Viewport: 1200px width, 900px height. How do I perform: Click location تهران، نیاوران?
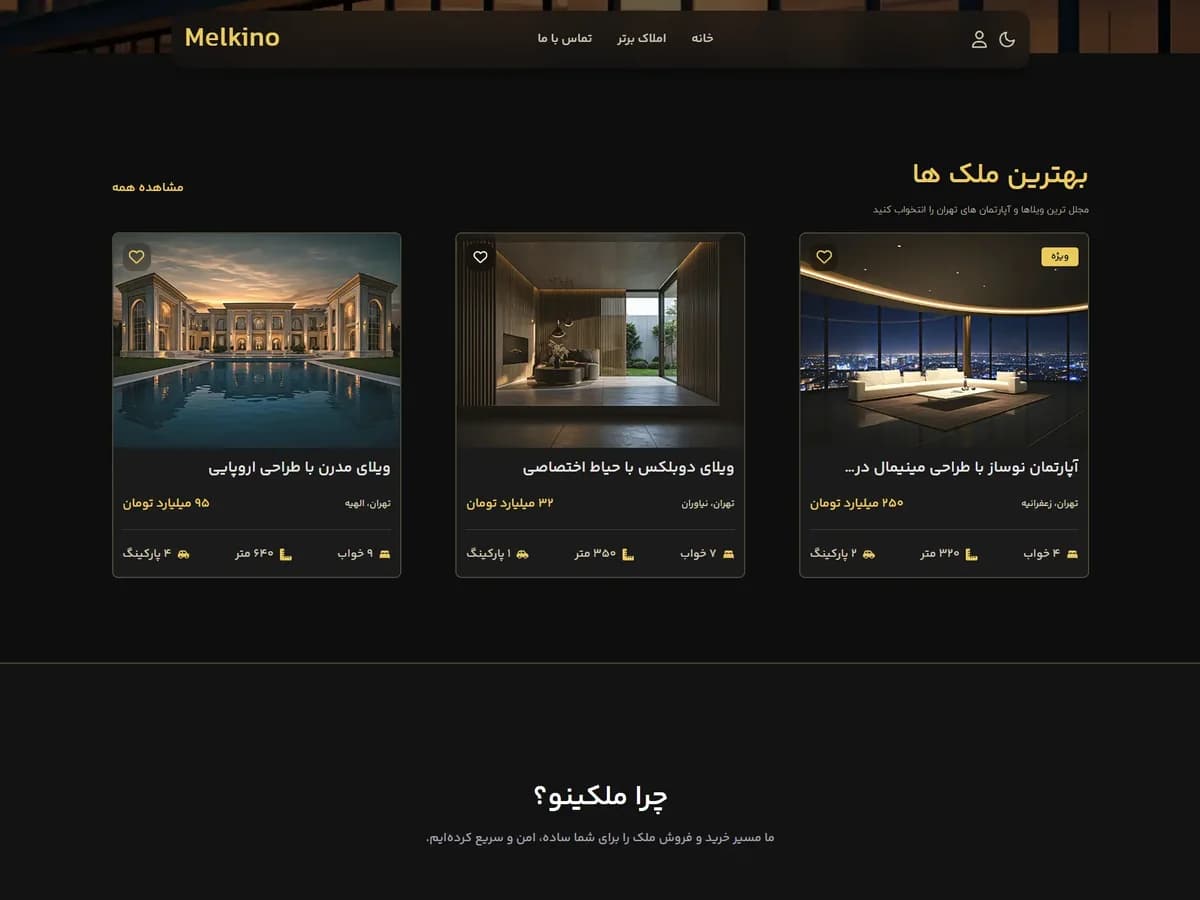(x=708, y=504)
